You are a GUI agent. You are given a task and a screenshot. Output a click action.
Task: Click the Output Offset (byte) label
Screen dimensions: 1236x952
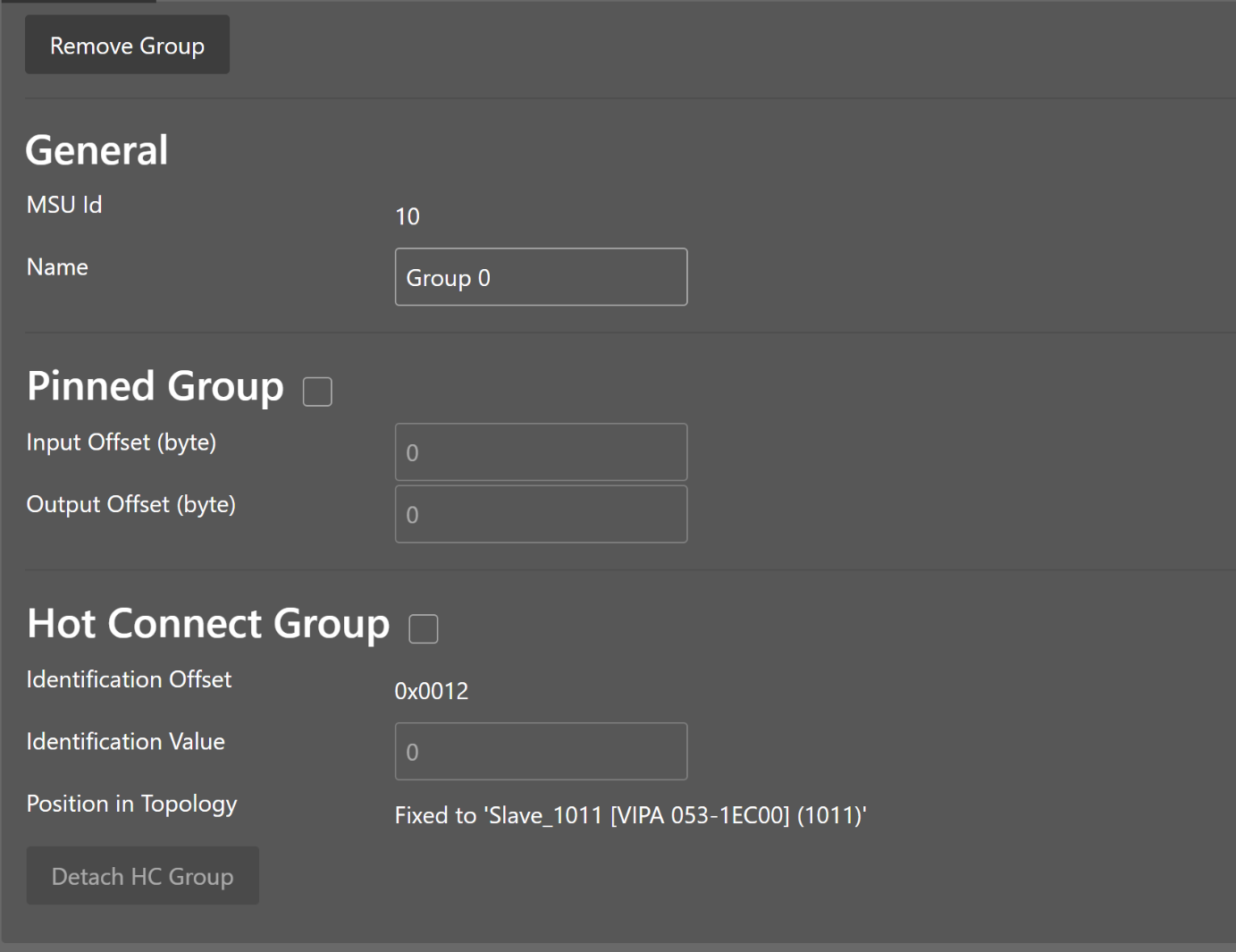tap(131, 505)
